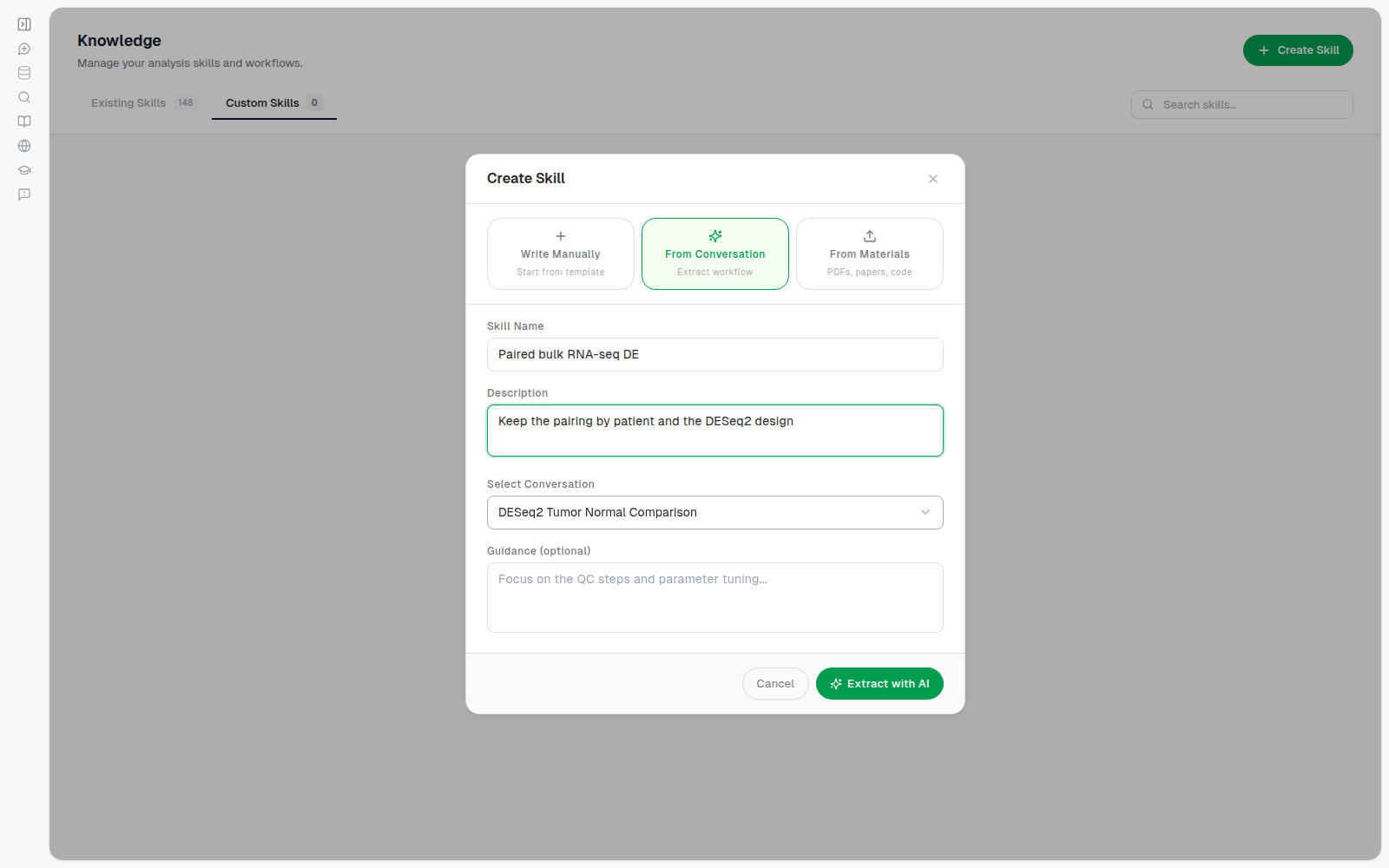Click Extract with AI button
This screenshot has width=1389, height=868.
coord(879,684)
